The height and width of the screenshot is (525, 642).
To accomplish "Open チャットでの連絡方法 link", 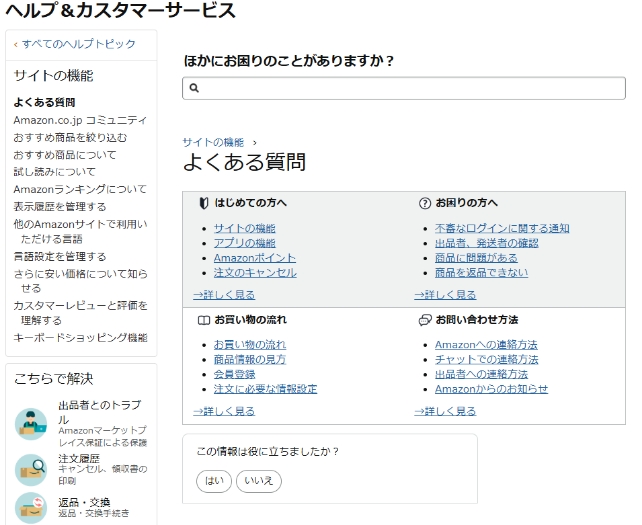I will [x=486, y=360].
